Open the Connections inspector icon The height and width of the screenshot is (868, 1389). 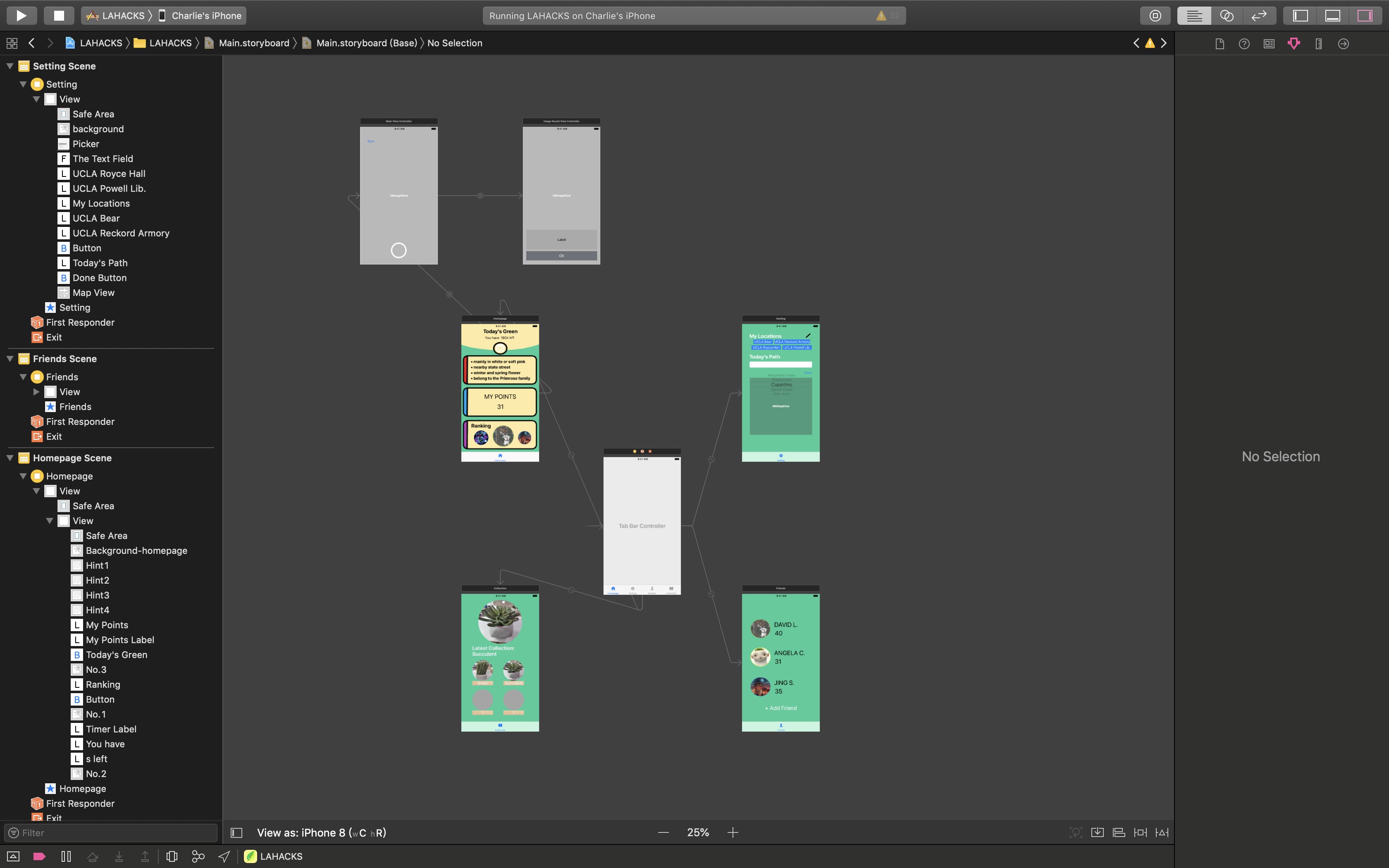coord(1343,44)
